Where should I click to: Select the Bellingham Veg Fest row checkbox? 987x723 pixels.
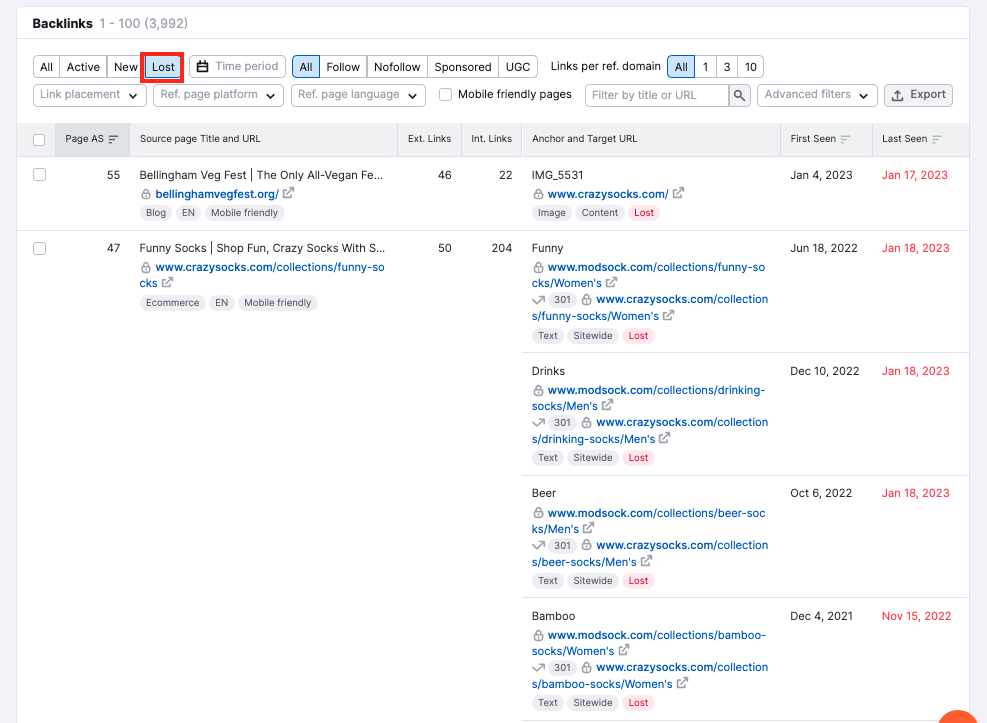click(x=40, y=175)
